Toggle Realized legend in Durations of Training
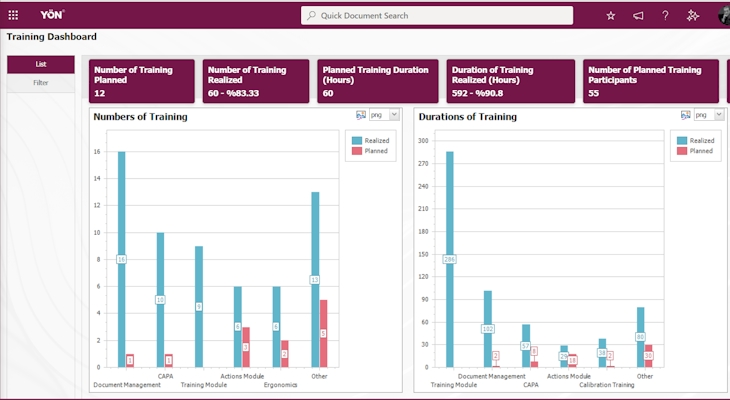730x400 pixels. [x=696, y=140]
